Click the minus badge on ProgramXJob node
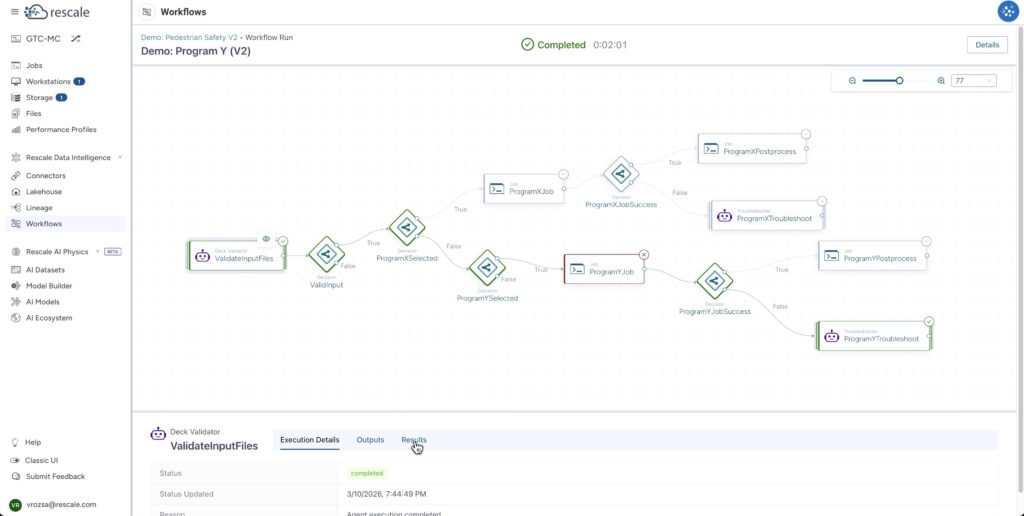 pyautogui.click(x=564, y=174)
